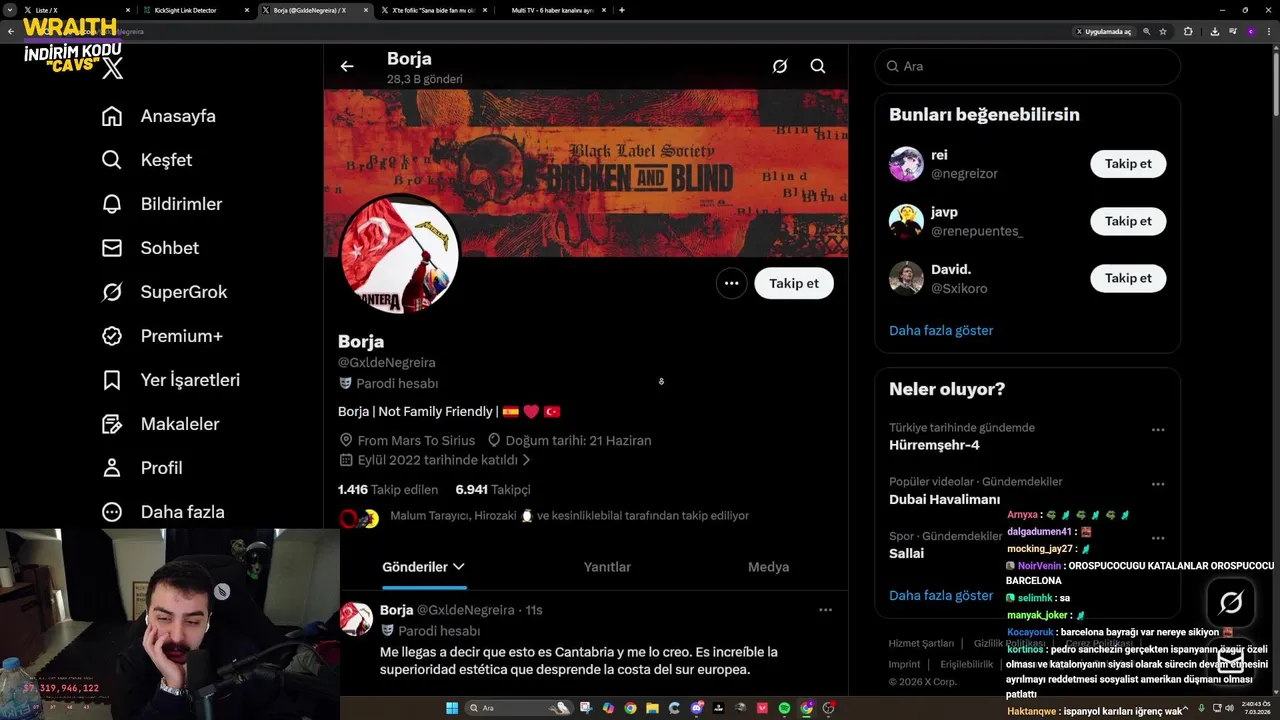
Task: Open 1.416 Takip edilen following list
Action: (388, 489)
